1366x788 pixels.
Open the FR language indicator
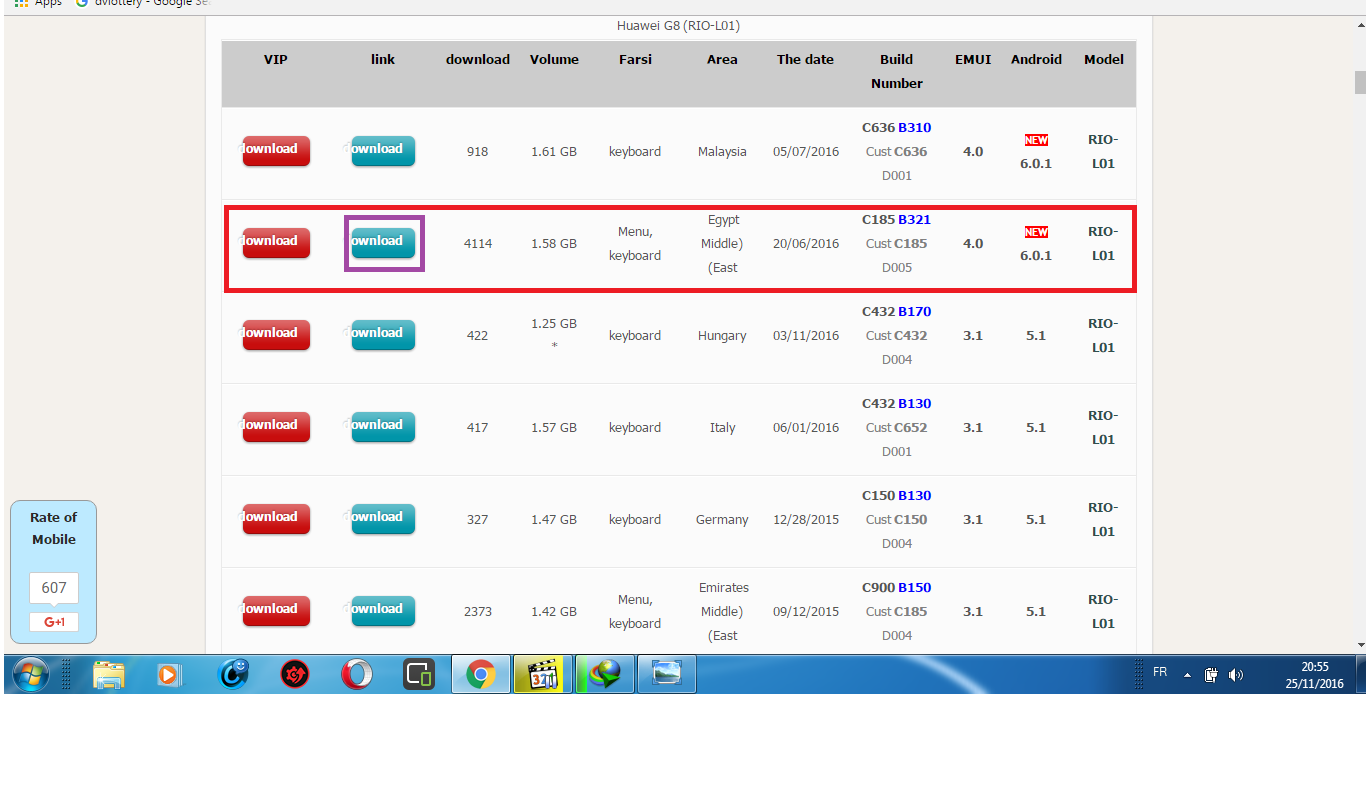pos(1160,673)
